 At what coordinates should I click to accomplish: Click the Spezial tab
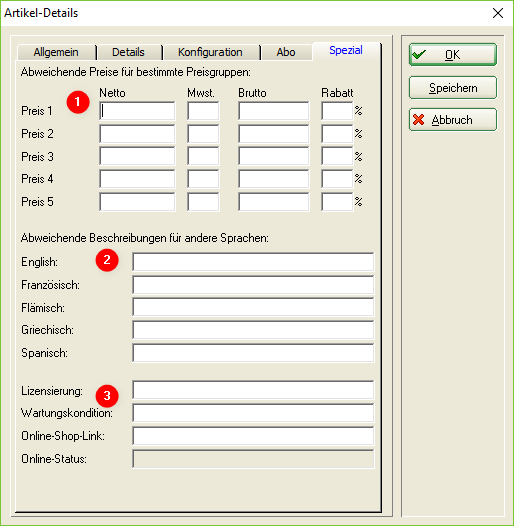coord(346,51)
